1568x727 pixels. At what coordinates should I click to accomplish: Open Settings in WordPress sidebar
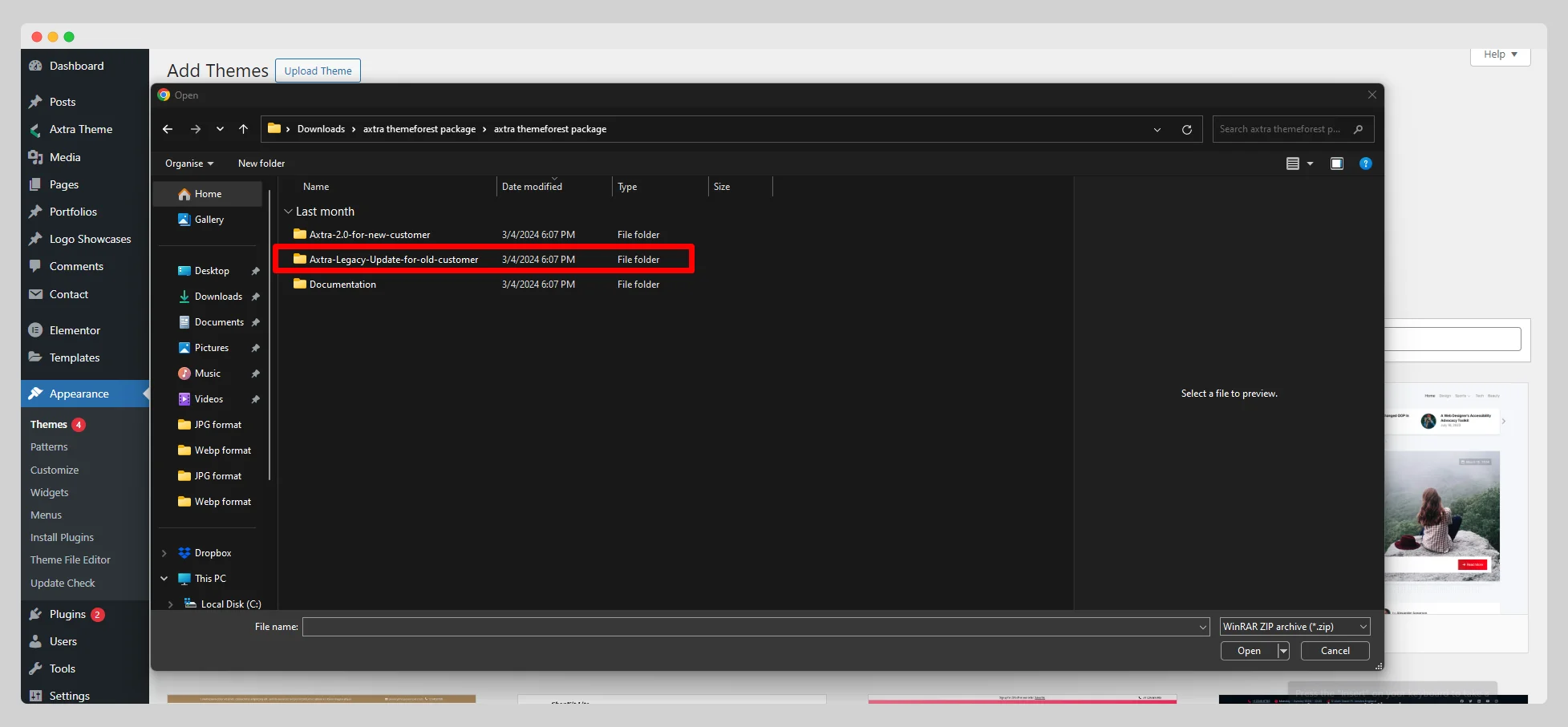tap(70, 696)
